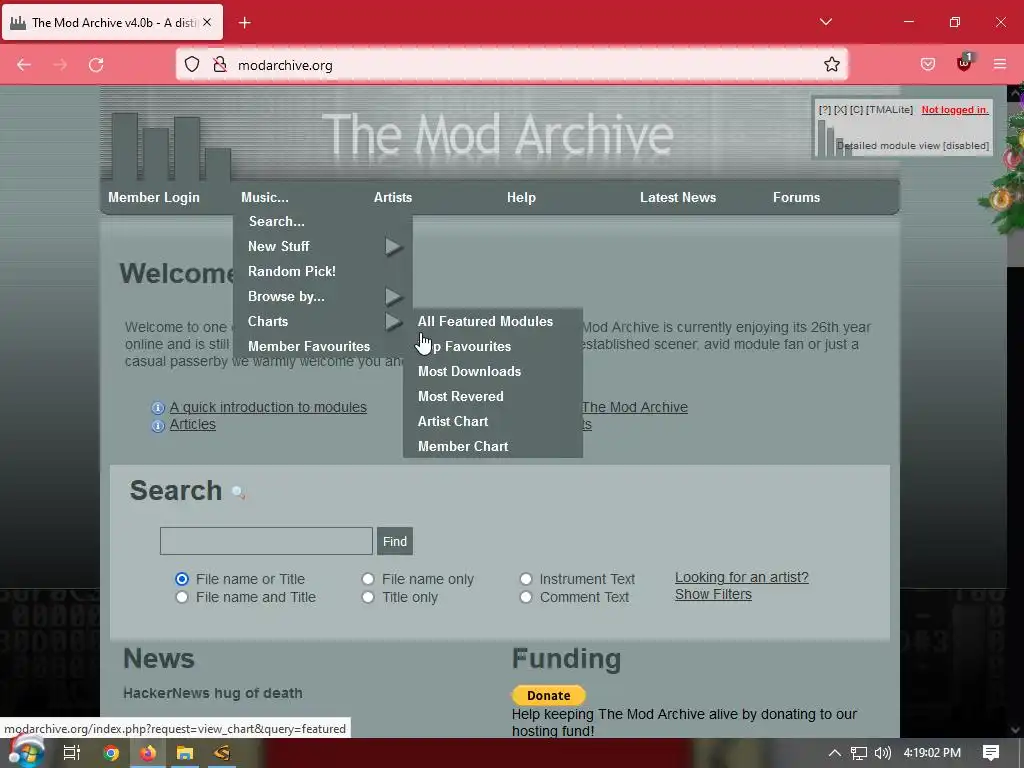This screenshot has width=1024, height=768.
Task: Click the volume speaker tray icon
Action: 882,753
